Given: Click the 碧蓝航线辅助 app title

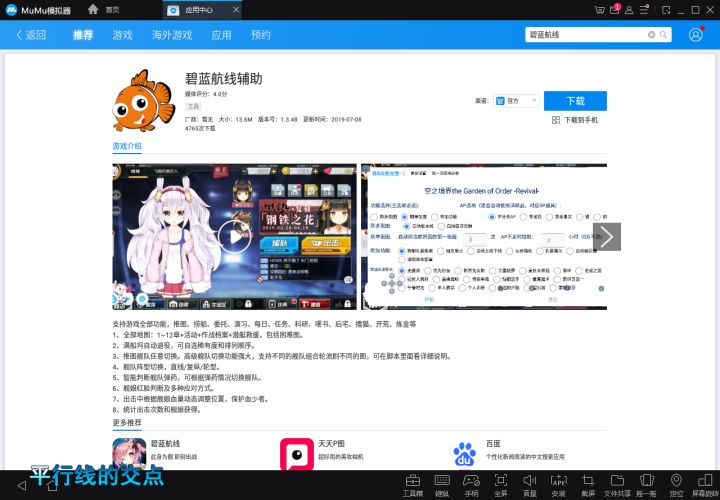Looking at the screenshot, I should pyautogui.click(x=224, y=79).
